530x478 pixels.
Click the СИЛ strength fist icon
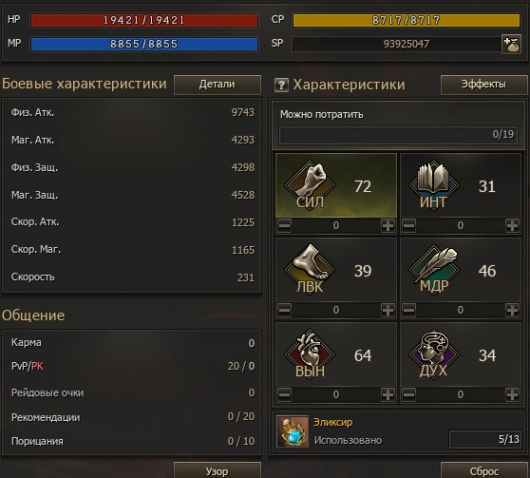point(310,185)
